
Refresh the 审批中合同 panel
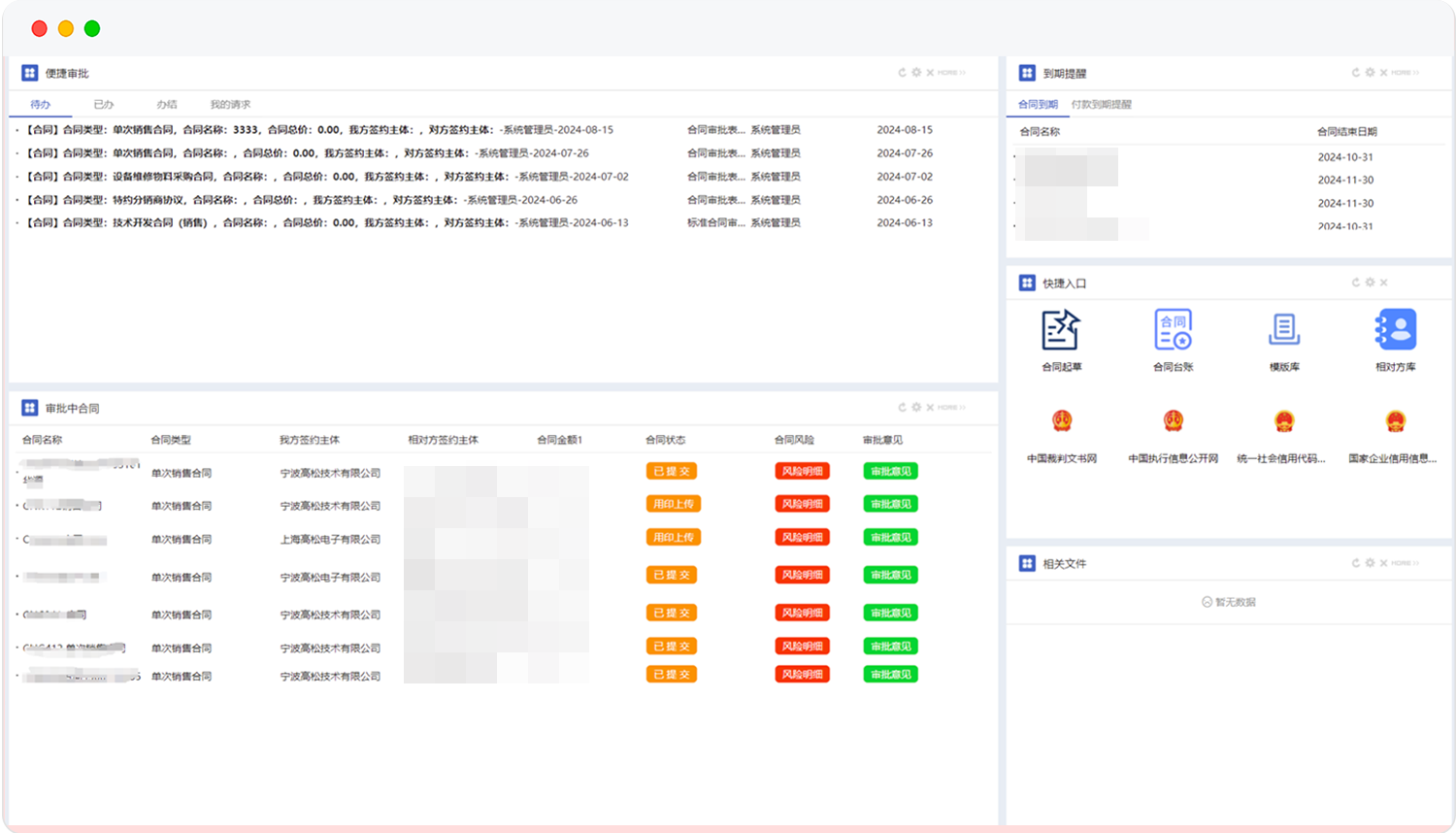click(x=902, y=408)
